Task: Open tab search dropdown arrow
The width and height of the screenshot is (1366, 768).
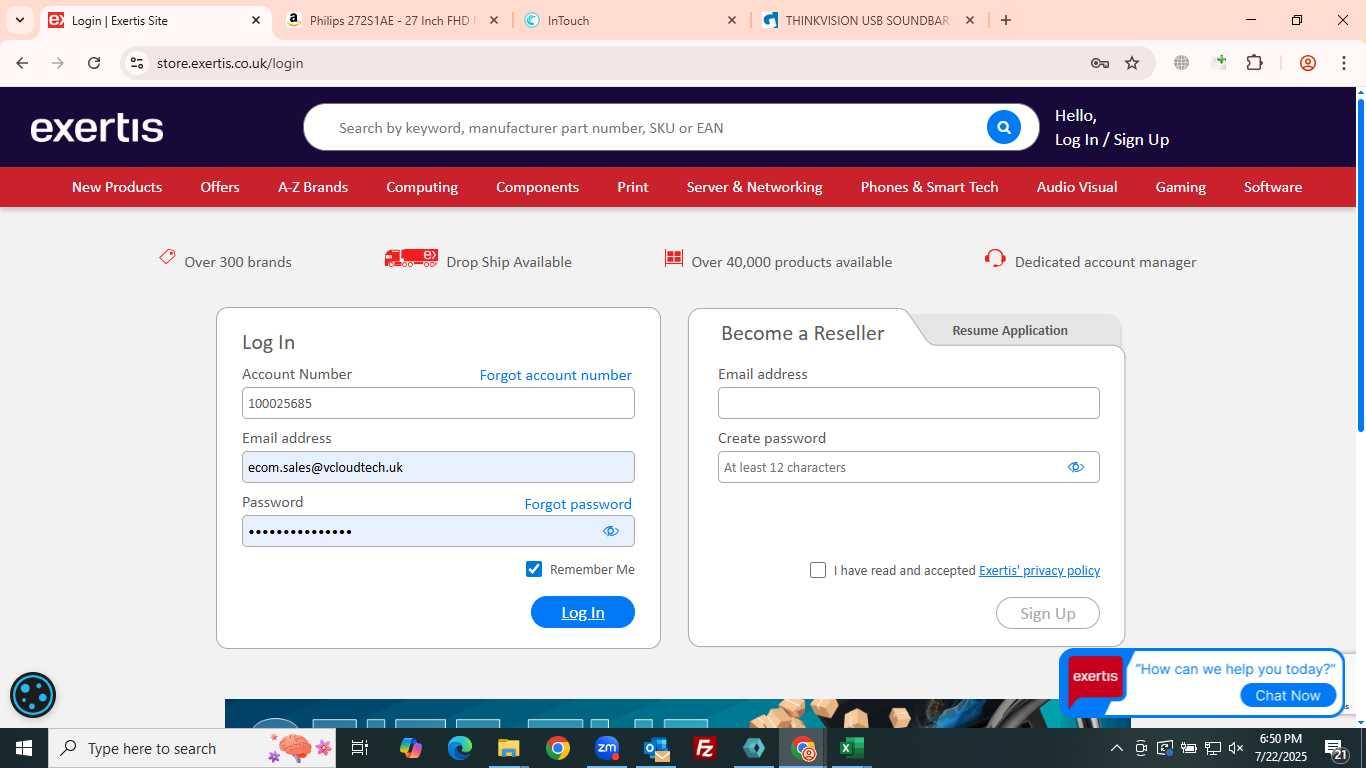Action: click(x=20, y=20)
